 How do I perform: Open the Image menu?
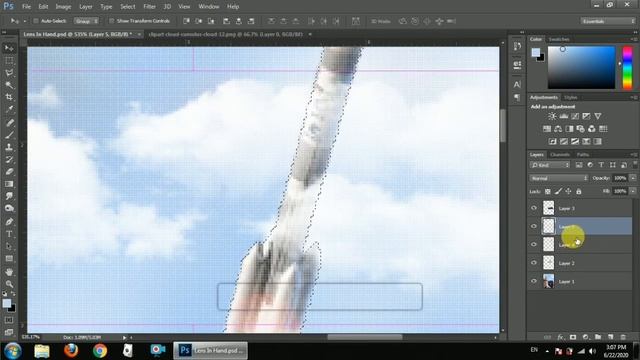point(63,7)
